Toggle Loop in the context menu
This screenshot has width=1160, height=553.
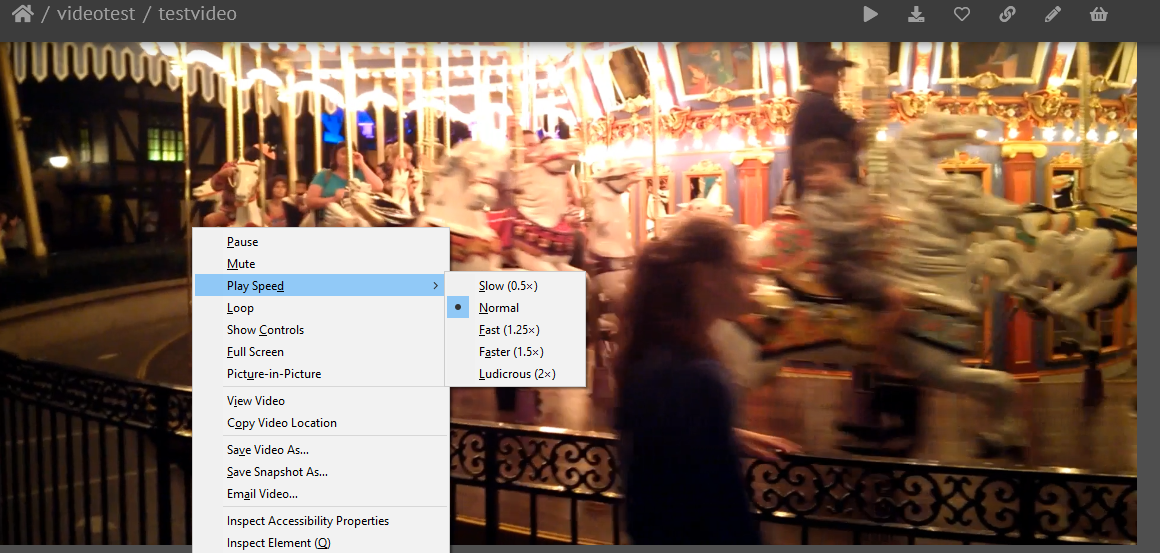point(320,308)
